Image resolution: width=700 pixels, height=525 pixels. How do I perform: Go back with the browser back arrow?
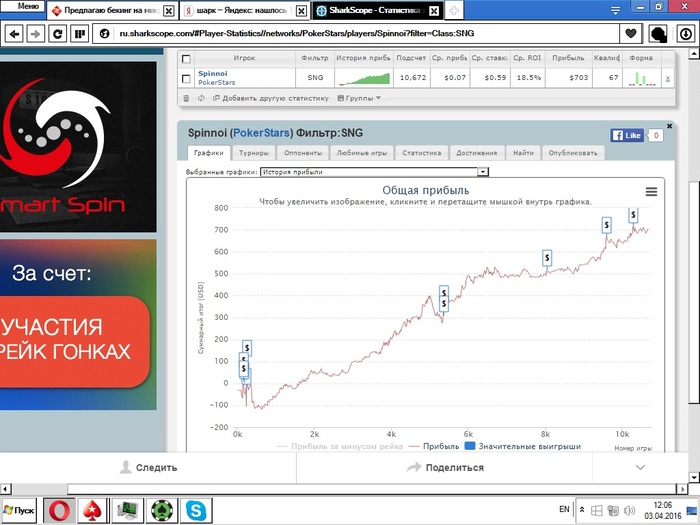(x=15, y=34)
